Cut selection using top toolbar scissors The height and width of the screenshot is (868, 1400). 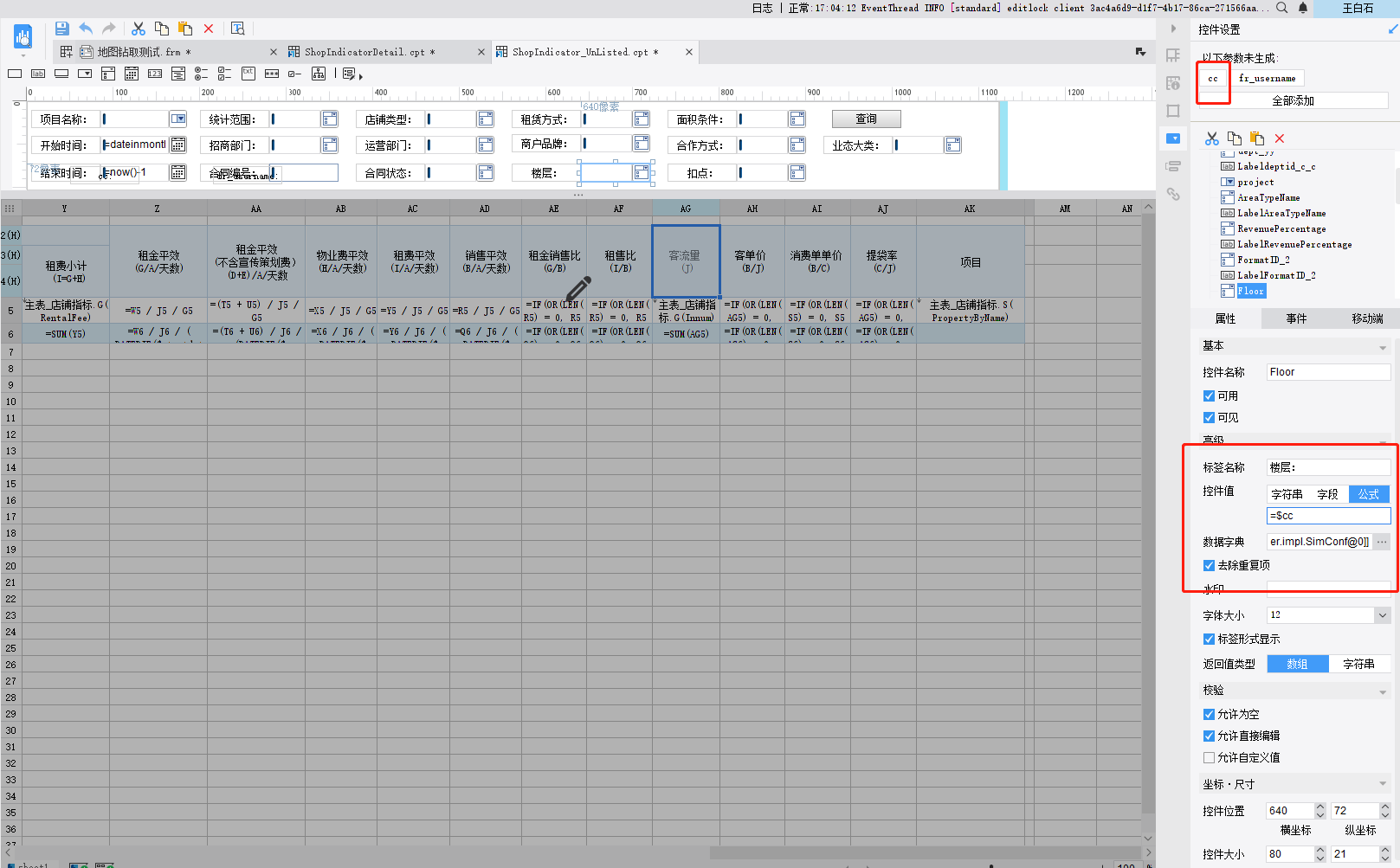139,29
